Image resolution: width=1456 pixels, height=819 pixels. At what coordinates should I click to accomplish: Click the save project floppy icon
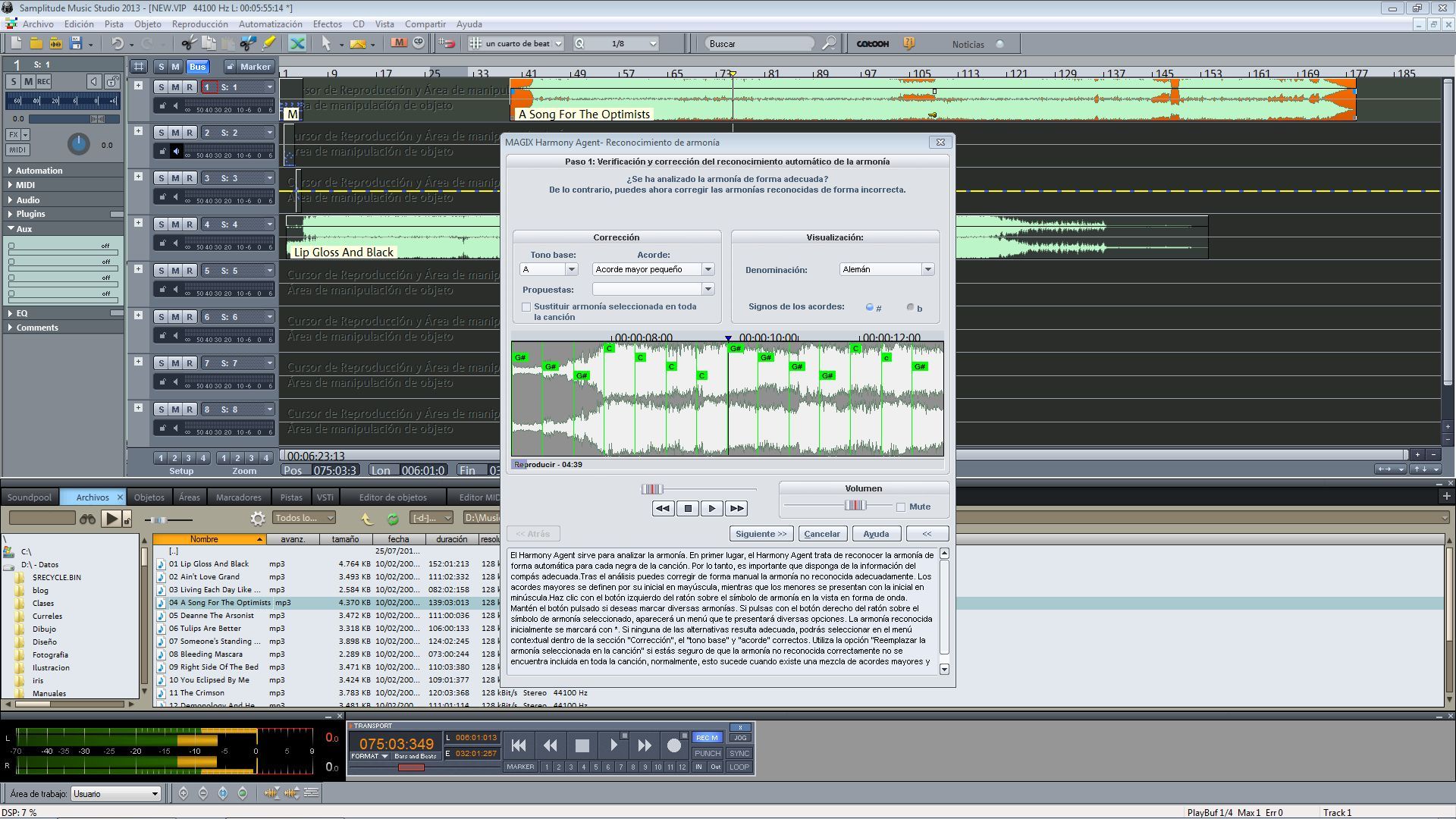coord(76,43)
